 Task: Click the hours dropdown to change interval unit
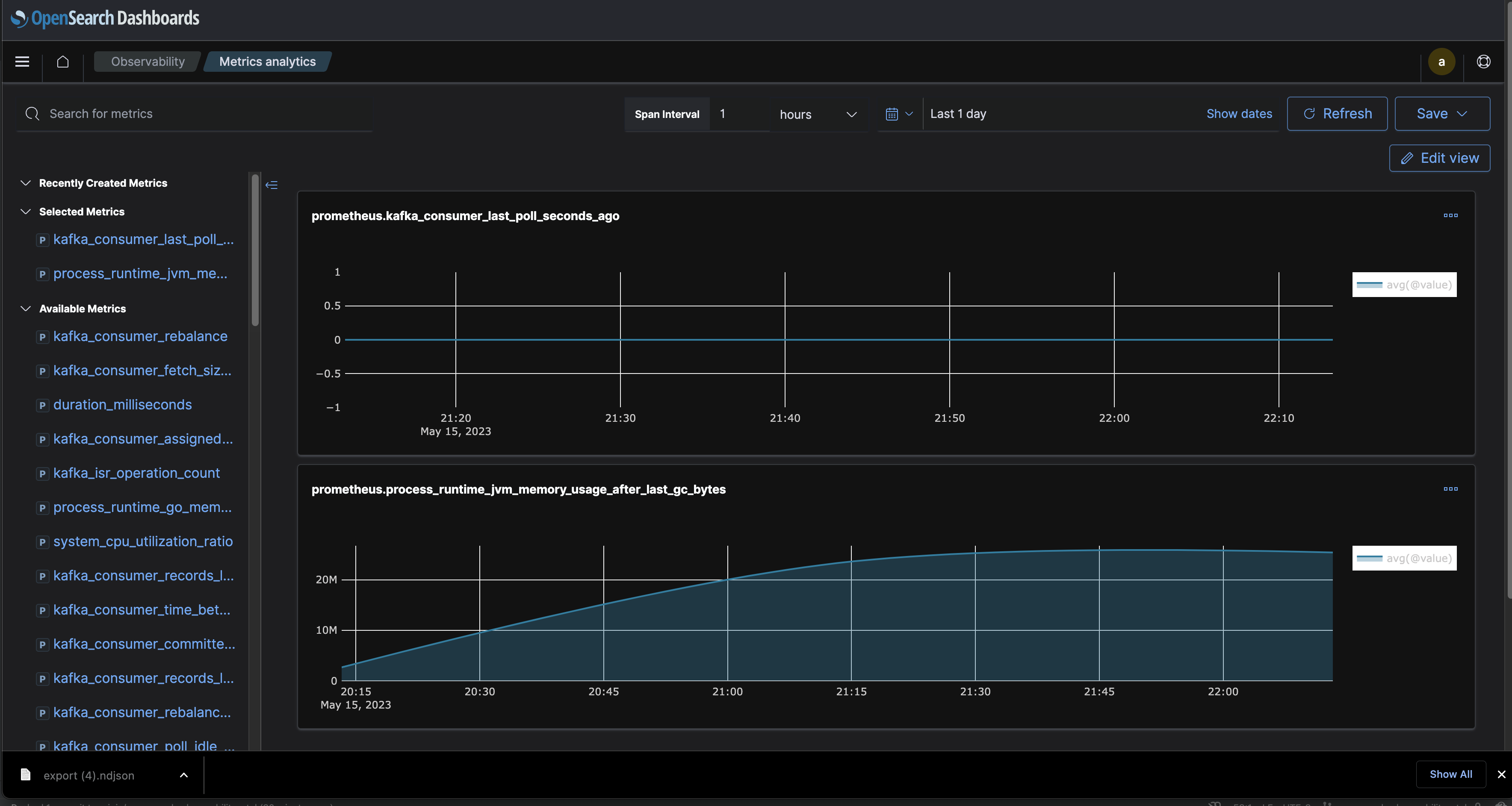[x=815, y=113]
